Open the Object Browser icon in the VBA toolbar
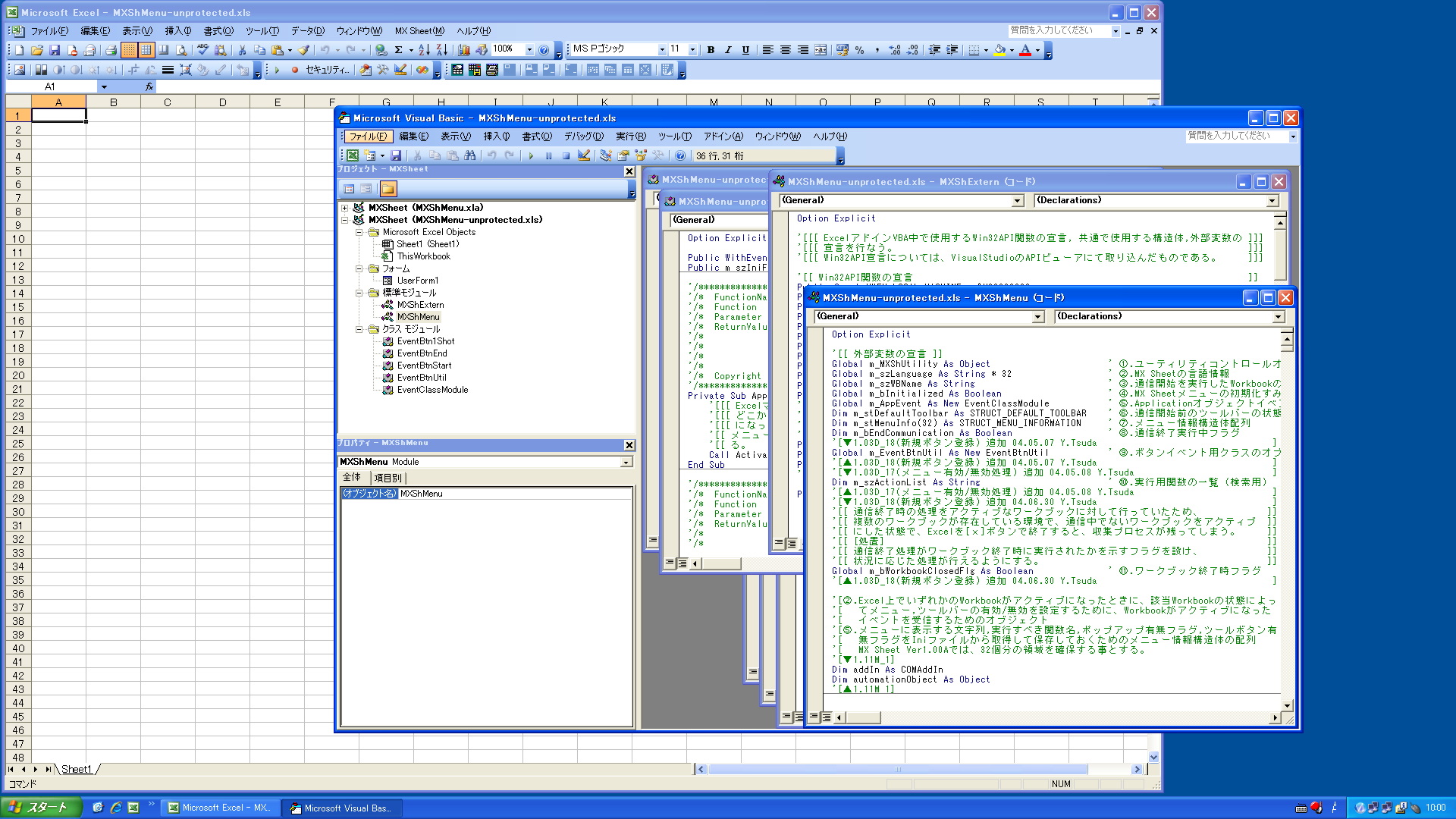 [x=641, y=155]
